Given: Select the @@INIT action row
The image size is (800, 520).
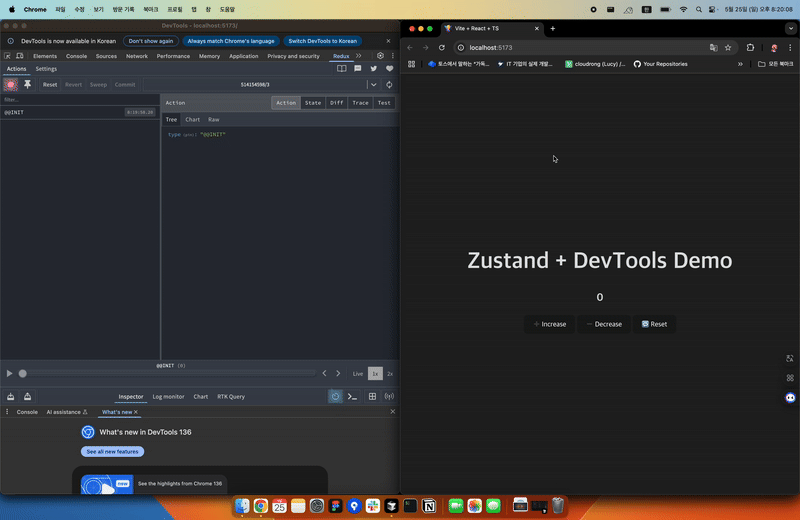Looking at the screenshot, I should 80,112.
